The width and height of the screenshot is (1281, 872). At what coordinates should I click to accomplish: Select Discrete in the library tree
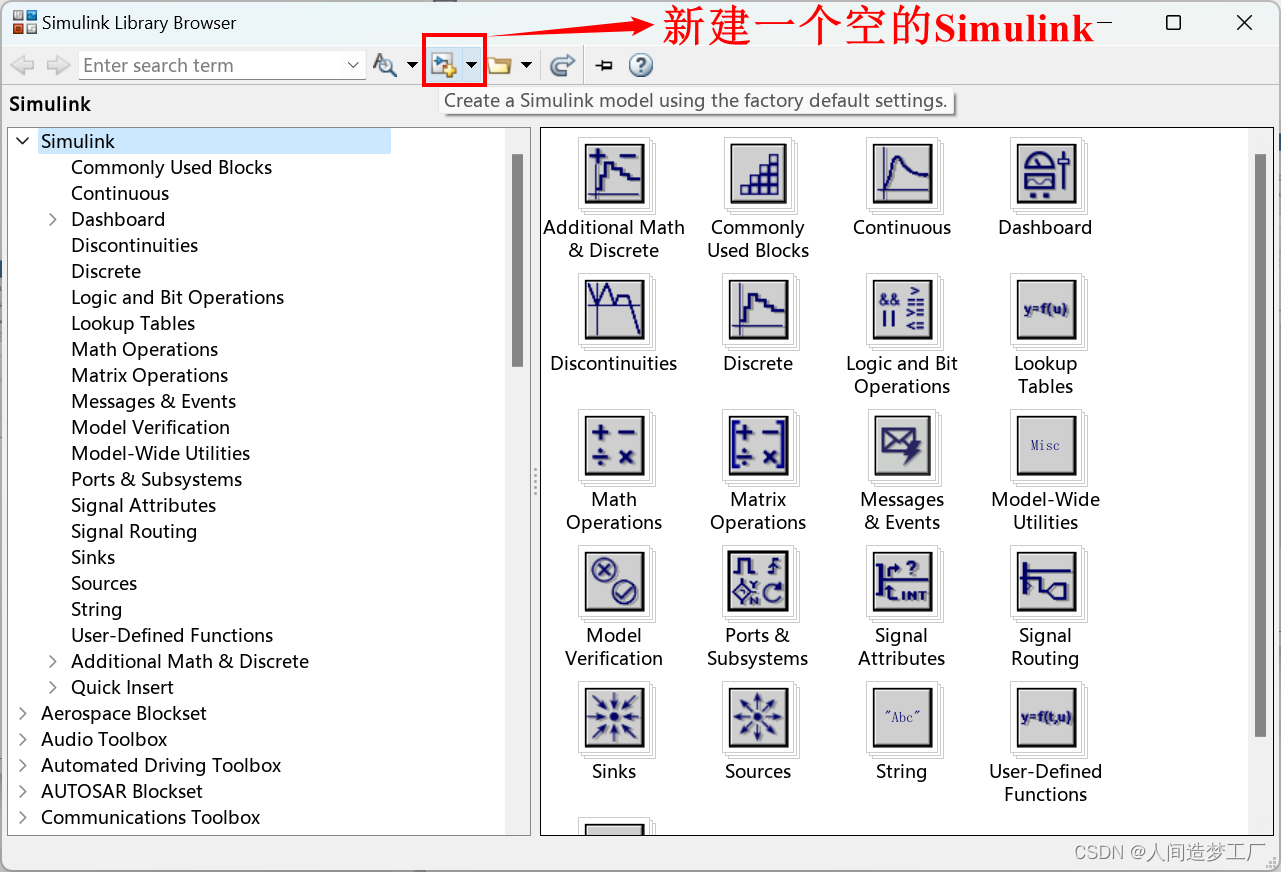click(x=106, y=272)
